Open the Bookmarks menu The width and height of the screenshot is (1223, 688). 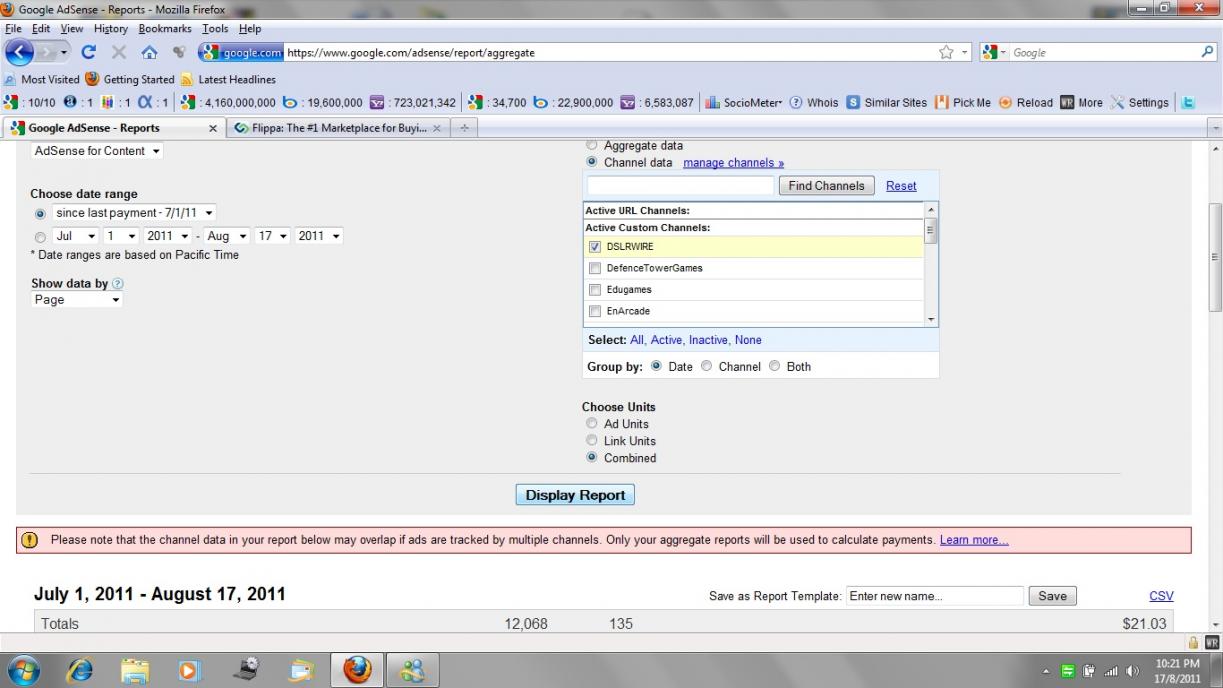click(x=166, y=29)
